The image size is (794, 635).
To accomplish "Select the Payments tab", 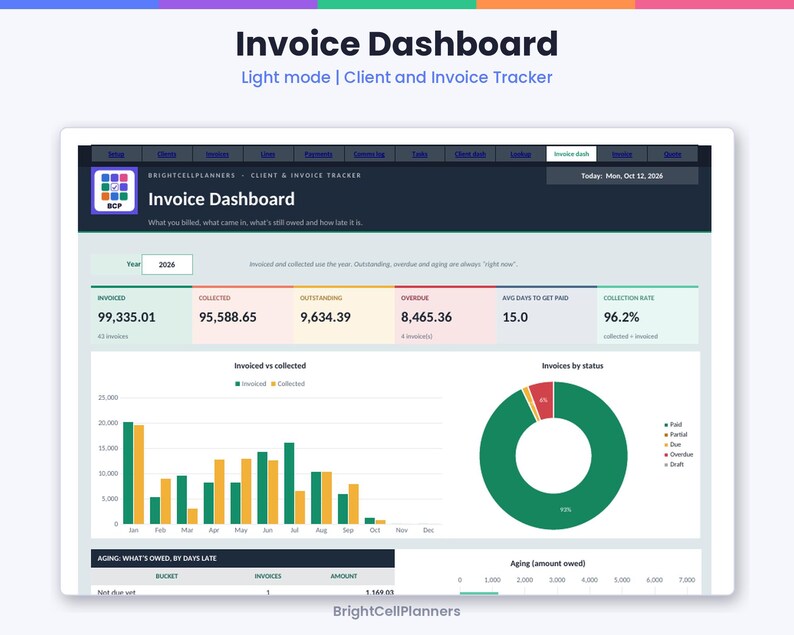I will [319, 154].
